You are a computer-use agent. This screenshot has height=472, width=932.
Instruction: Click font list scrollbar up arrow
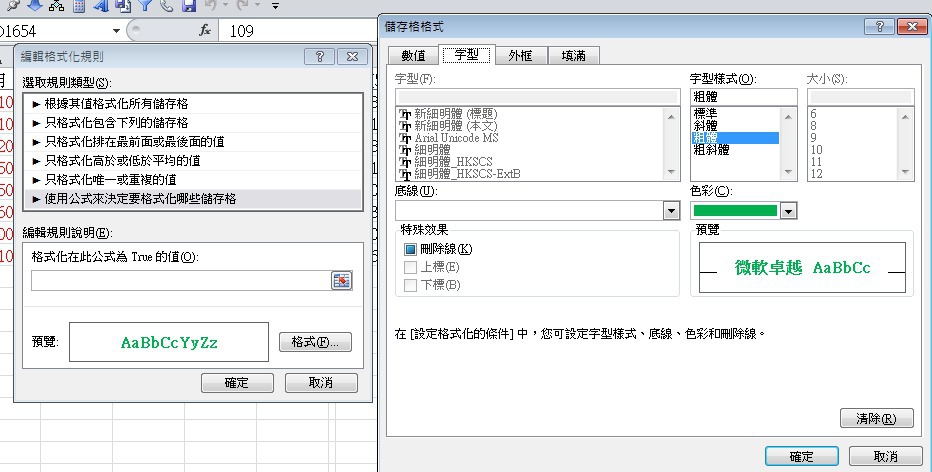pos(672,117)
